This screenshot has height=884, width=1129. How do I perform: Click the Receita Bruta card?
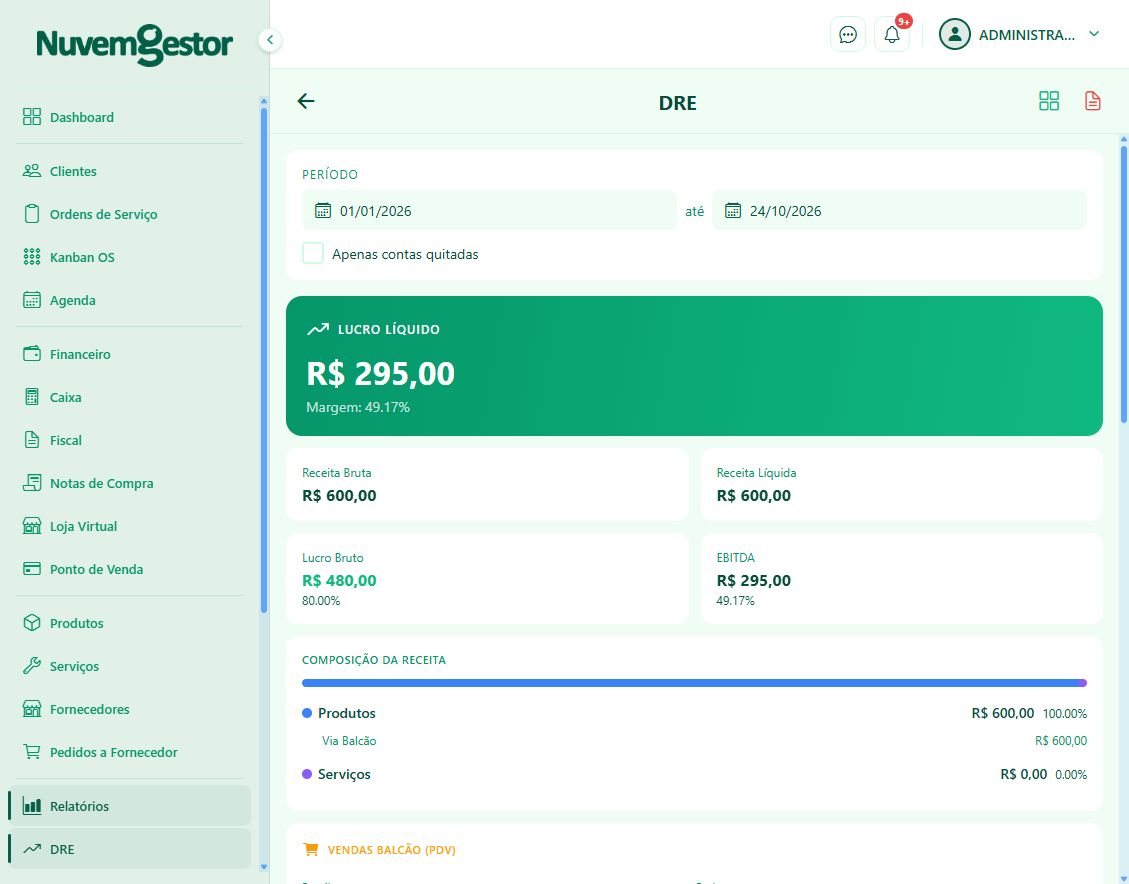487,484
